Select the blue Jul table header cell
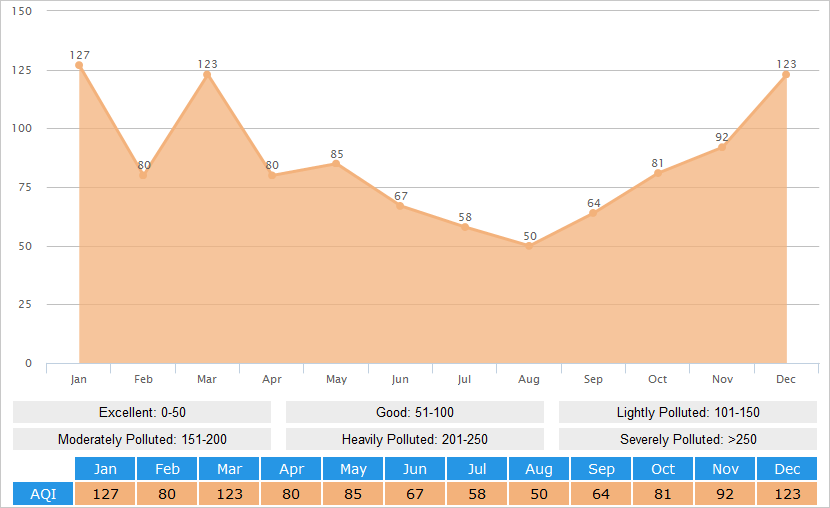This screenshot has height=508, width=830. (477, 469)
